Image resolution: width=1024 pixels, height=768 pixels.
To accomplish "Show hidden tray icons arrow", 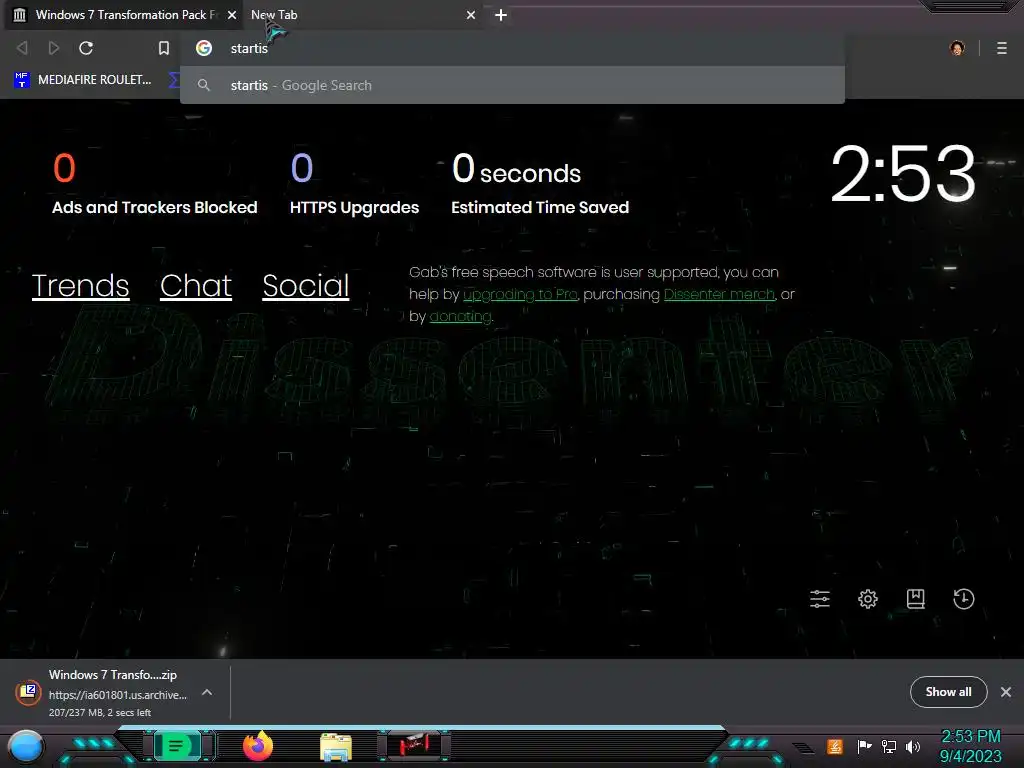I will click(805, 748).
